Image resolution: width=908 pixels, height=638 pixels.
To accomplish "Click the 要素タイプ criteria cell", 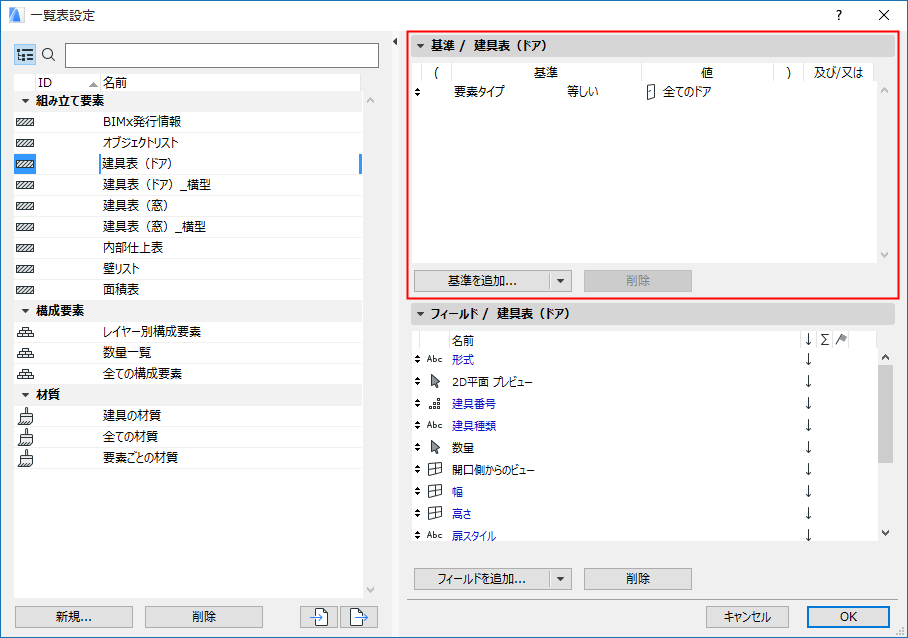I will click(x=479, y=91).
